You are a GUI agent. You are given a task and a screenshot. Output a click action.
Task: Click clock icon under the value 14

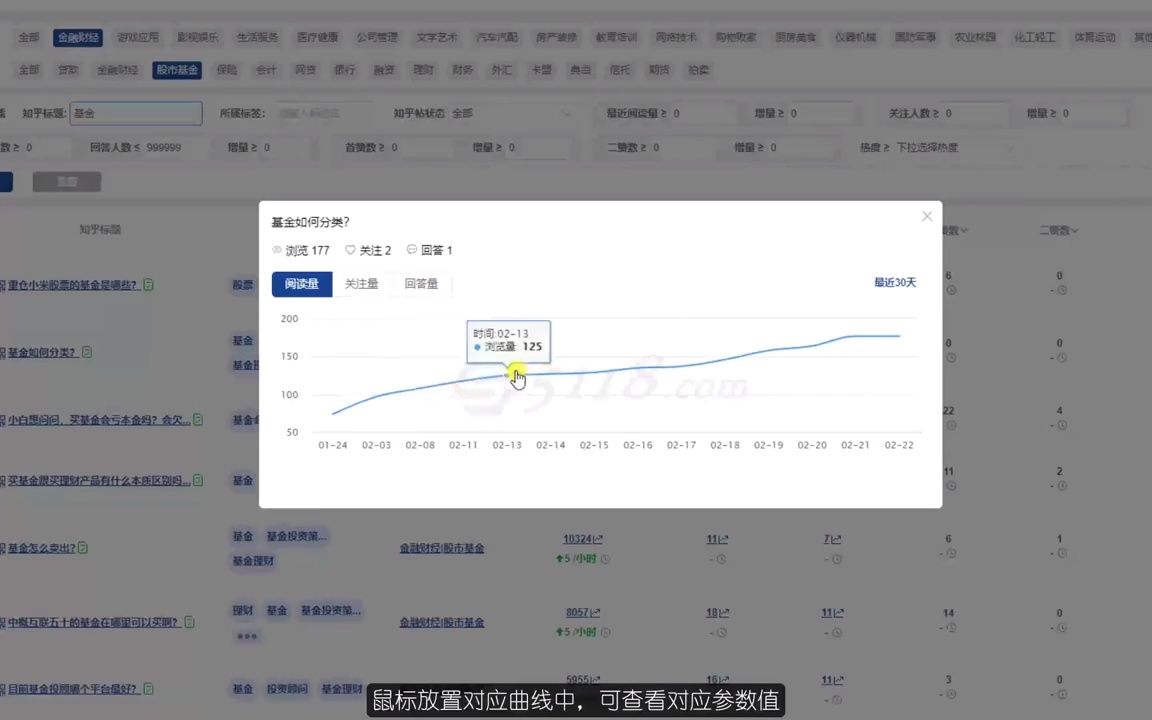(951, 627)
